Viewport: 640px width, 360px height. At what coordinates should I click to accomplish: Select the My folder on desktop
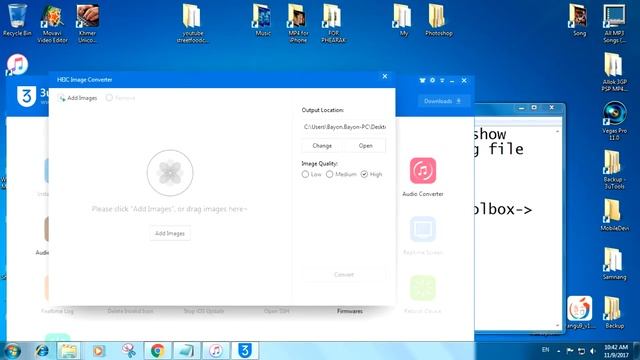[x=403, y=20]
